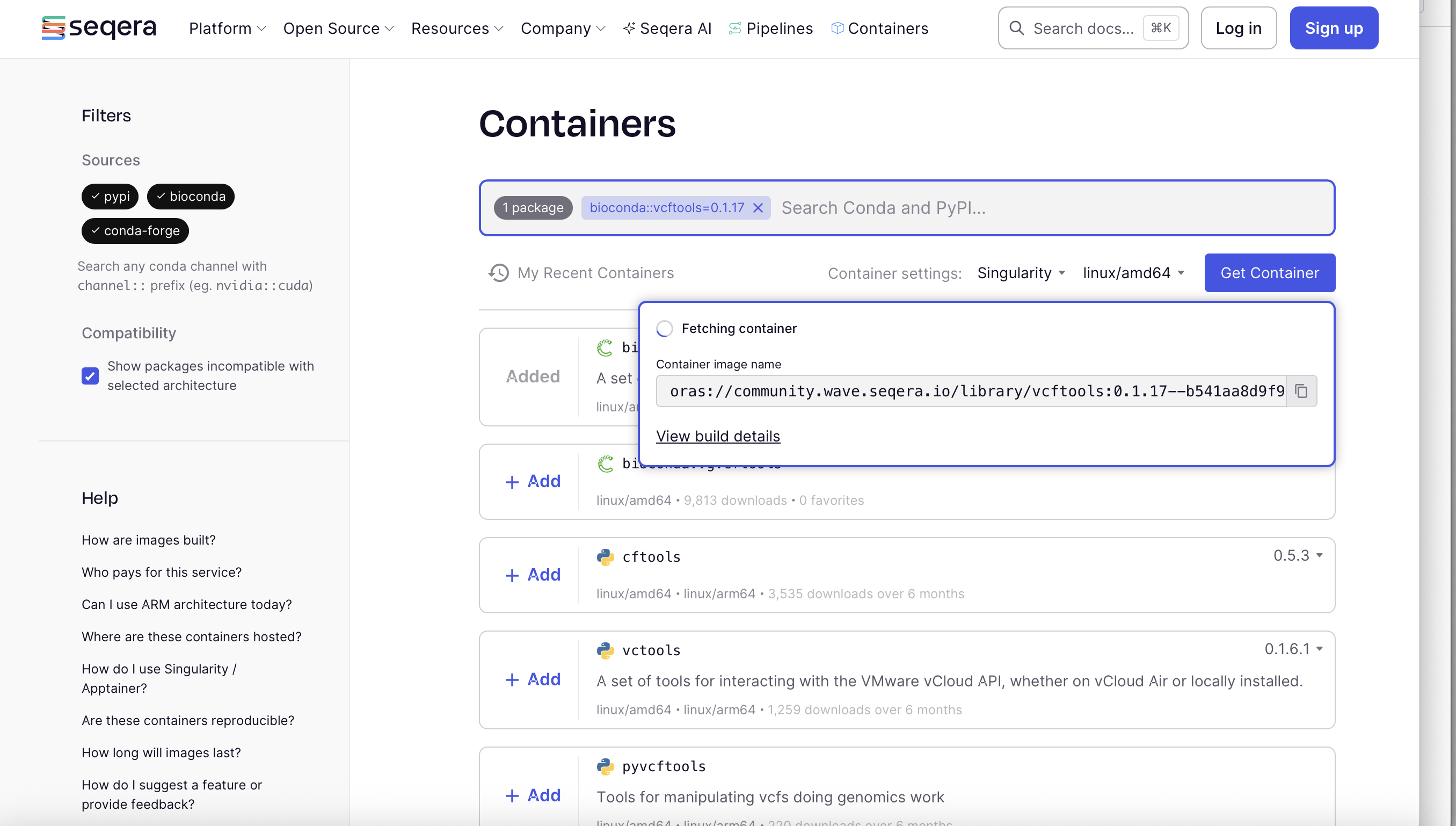This screenshot has width=1456, height=826.
Task: Uncheck Show packages incompatible with architecture
Action: pos(90,375)
